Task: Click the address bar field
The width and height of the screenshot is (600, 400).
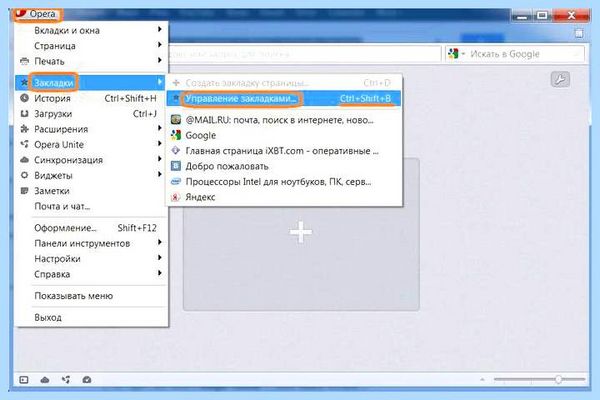Action: click(x=304, y=54)
